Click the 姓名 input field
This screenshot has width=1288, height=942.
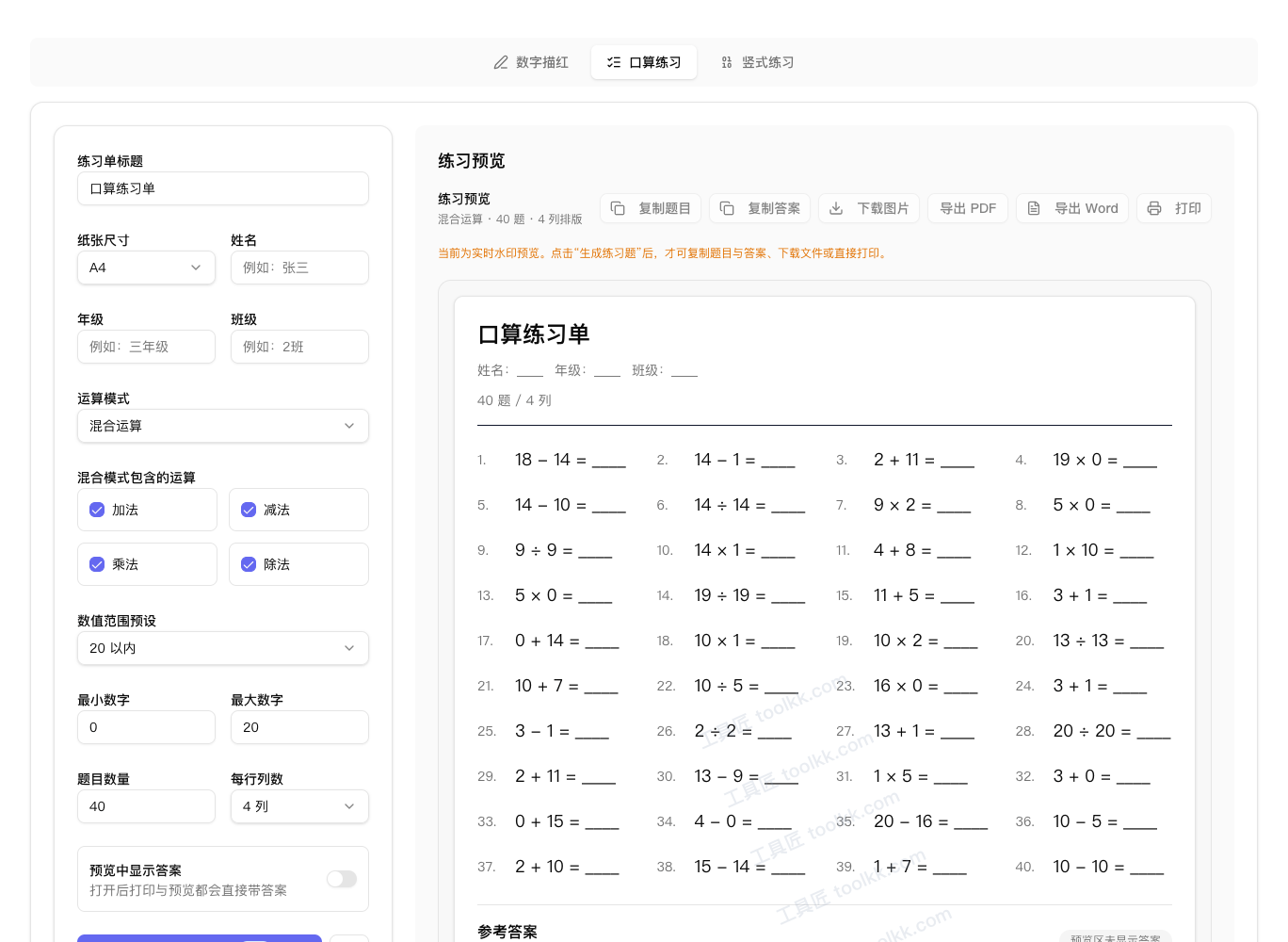[299, 268]
